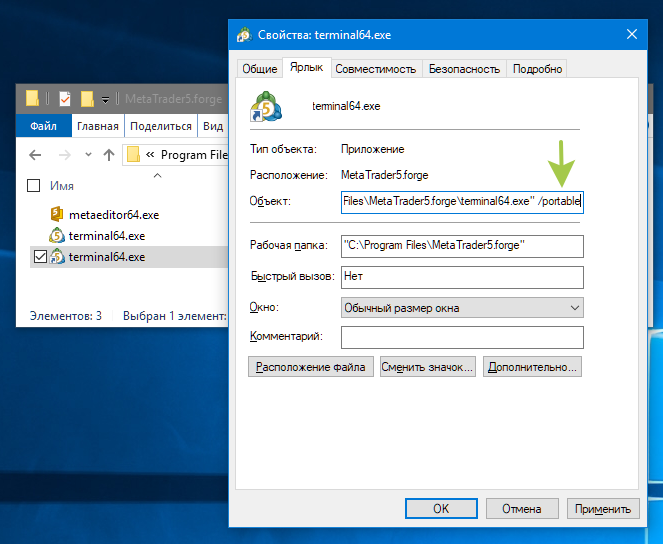Open the Окно window size dropdown
Image resolution: width=663 pixels, height=544 pixels.
pyautogui.click(x=462, y=308)
